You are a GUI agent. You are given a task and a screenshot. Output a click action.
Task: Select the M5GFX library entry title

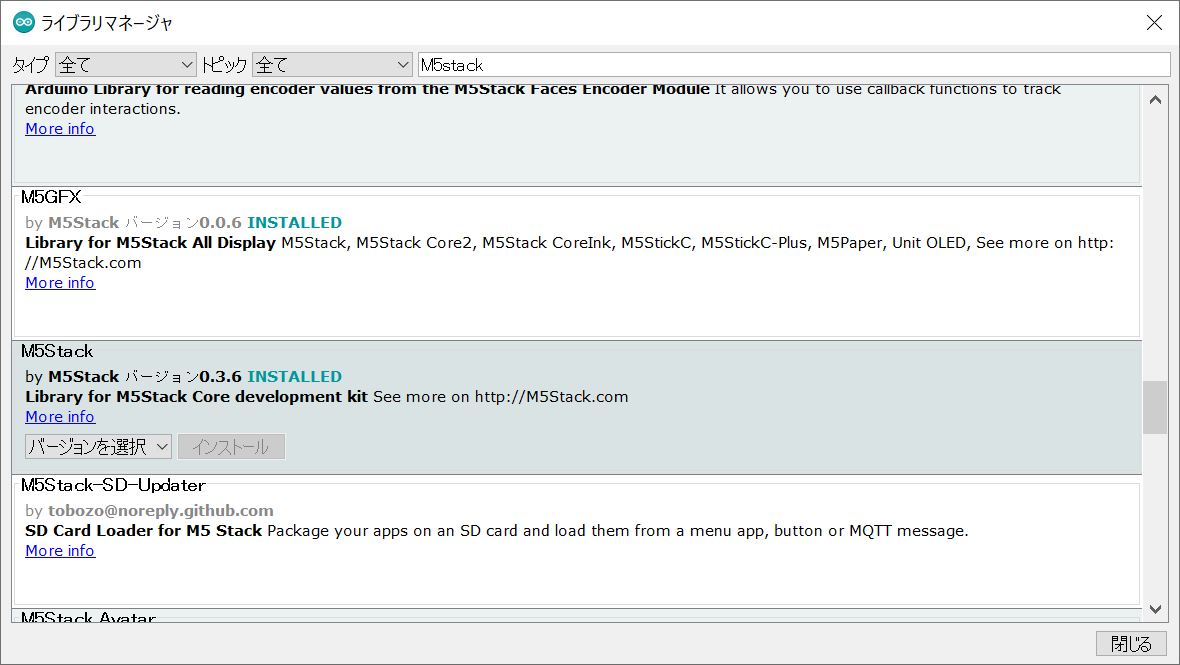(x=51, y=197)
